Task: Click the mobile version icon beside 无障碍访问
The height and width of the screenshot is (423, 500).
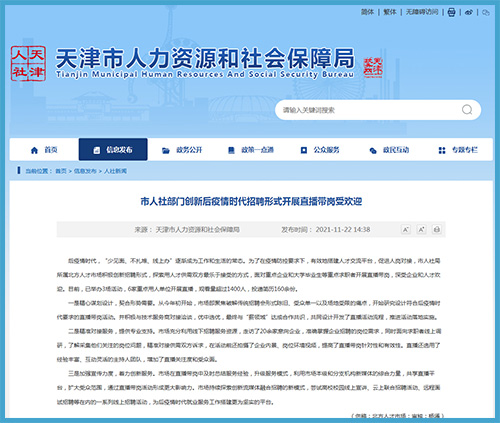Action: tap(451, 12)
